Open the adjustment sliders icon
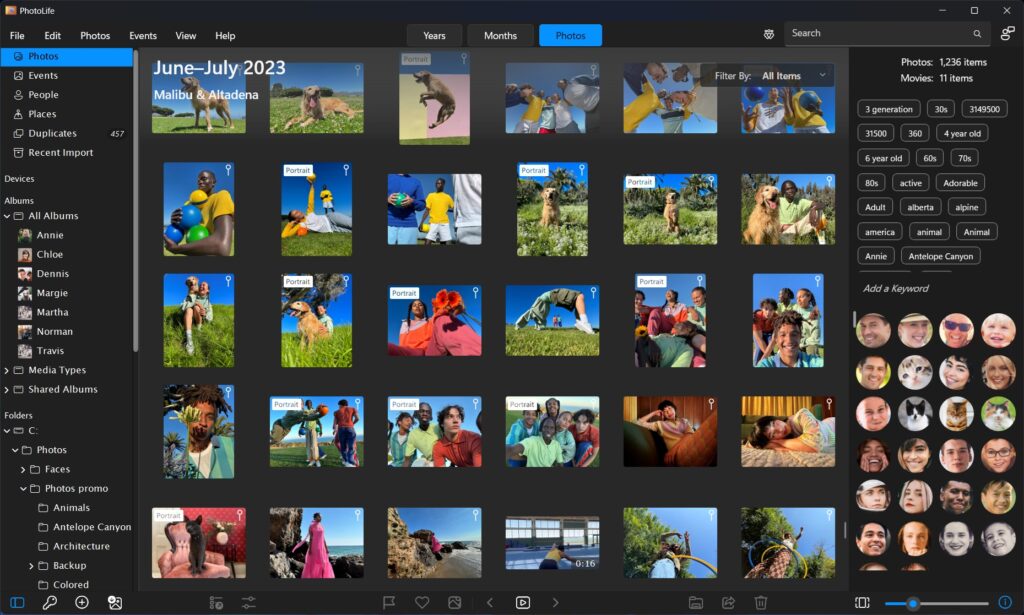Viewport: 1024px width, 615px height. coord(249,603)
